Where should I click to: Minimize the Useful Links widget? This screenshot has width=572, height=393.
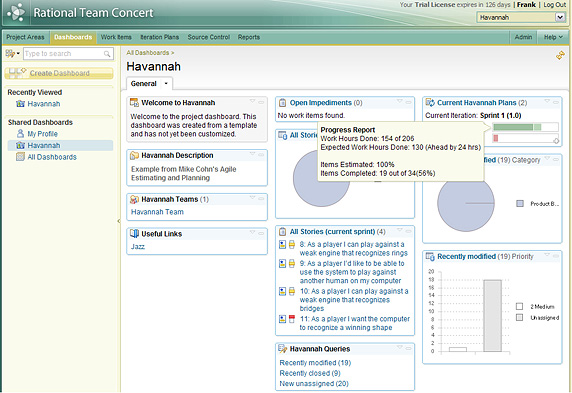(261, 233)
